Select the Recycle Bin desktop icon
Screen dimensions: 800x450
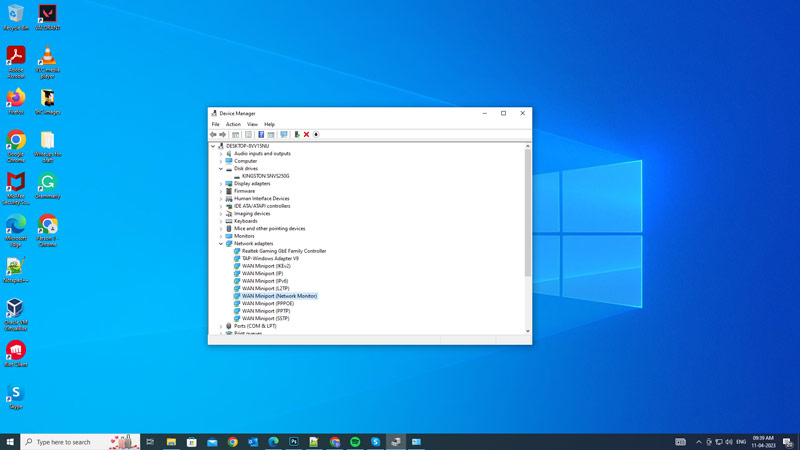coord(16,18)
